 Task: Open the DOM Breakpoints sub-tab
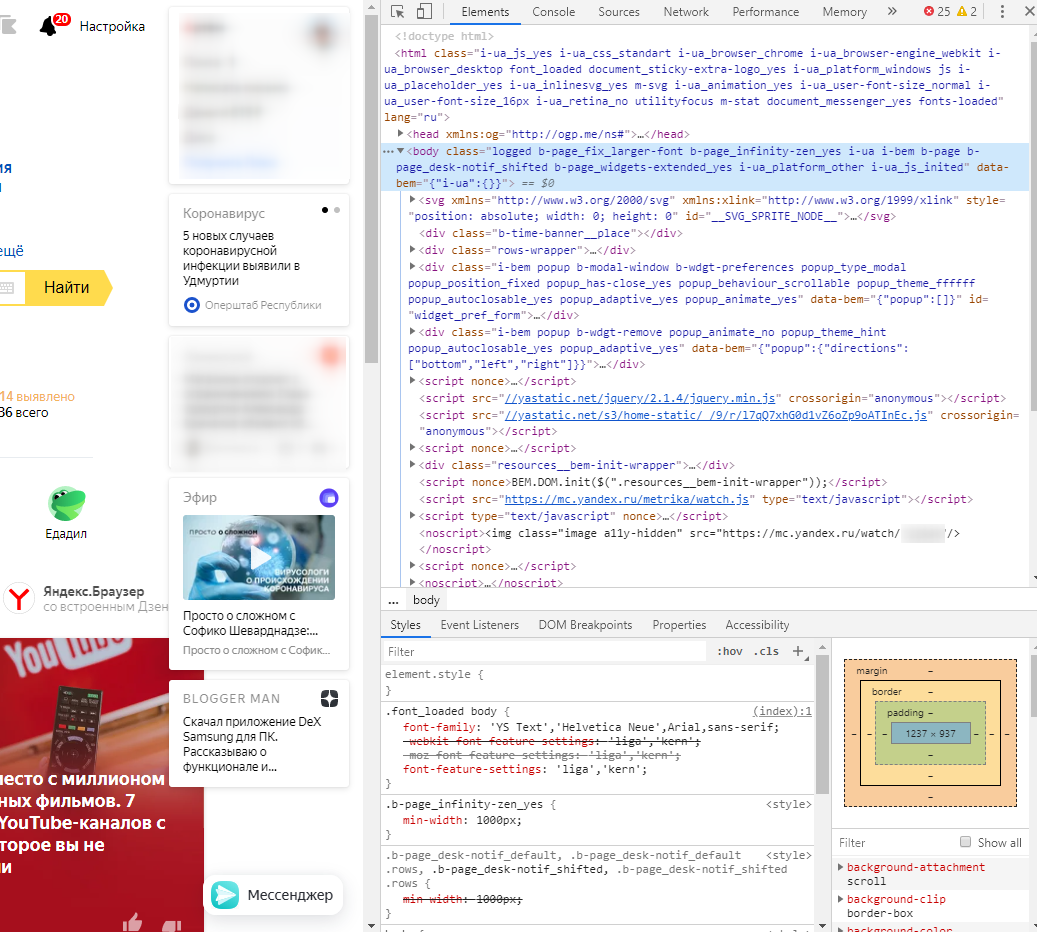(585, 625)
